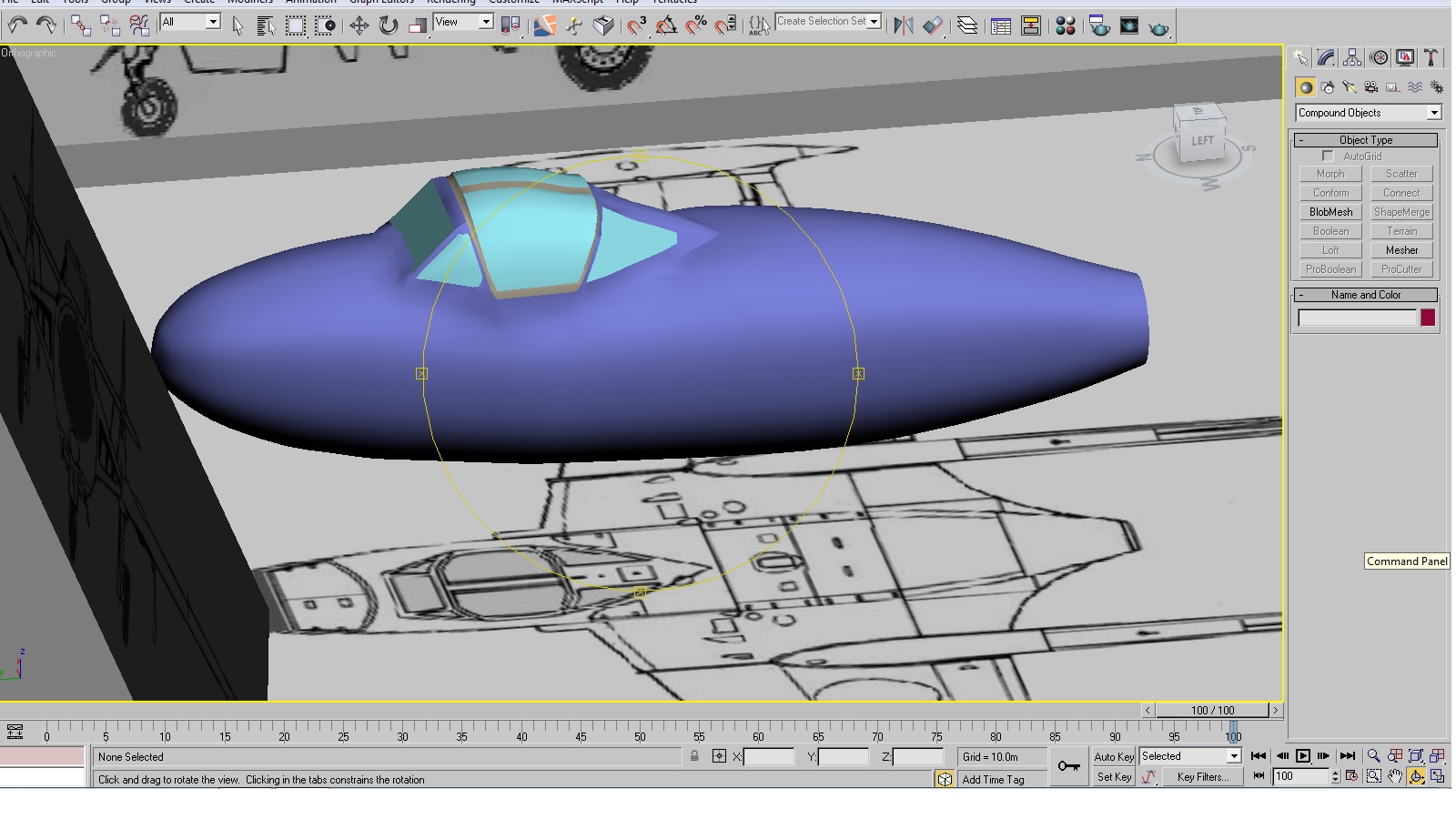Click the time slider showing 100 / 100
Screen dimensions: 1456x819
pos(1212,711)
